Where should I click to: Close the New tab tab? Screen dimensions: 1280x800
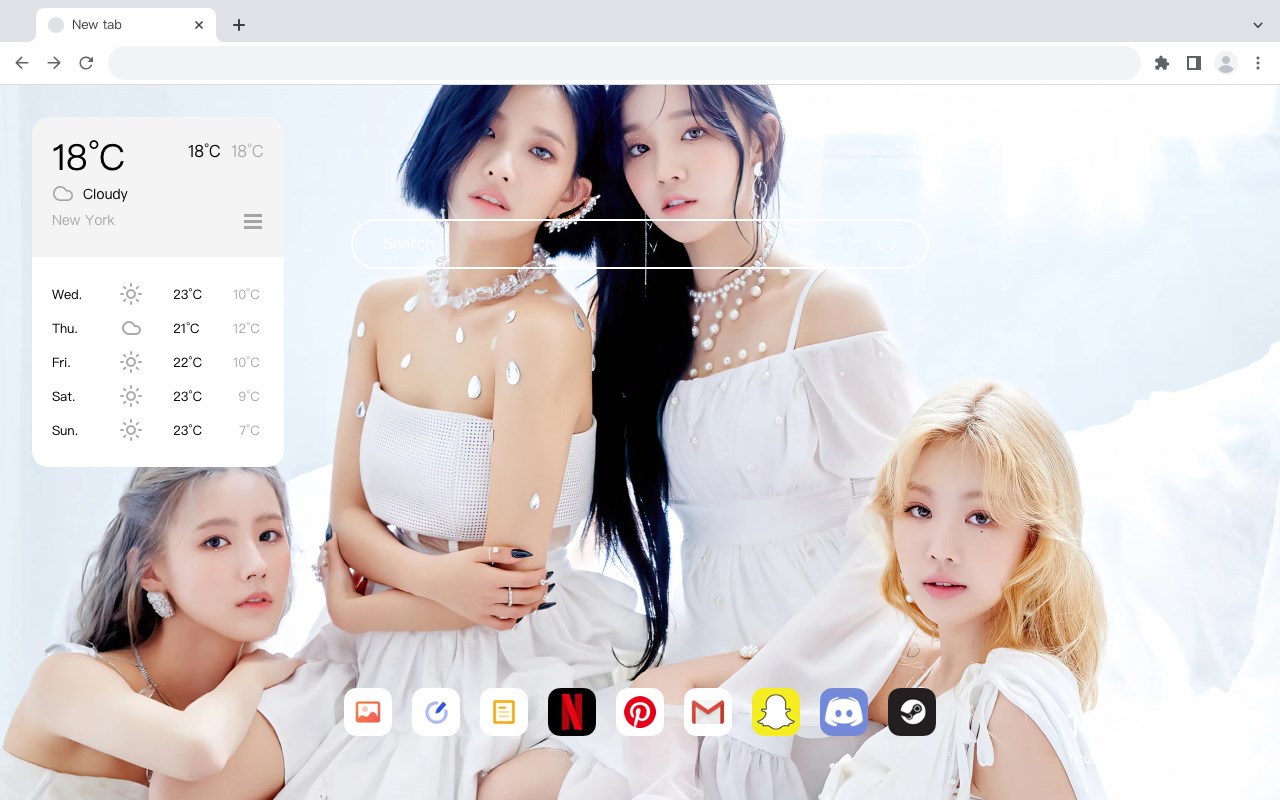[200, 25]
